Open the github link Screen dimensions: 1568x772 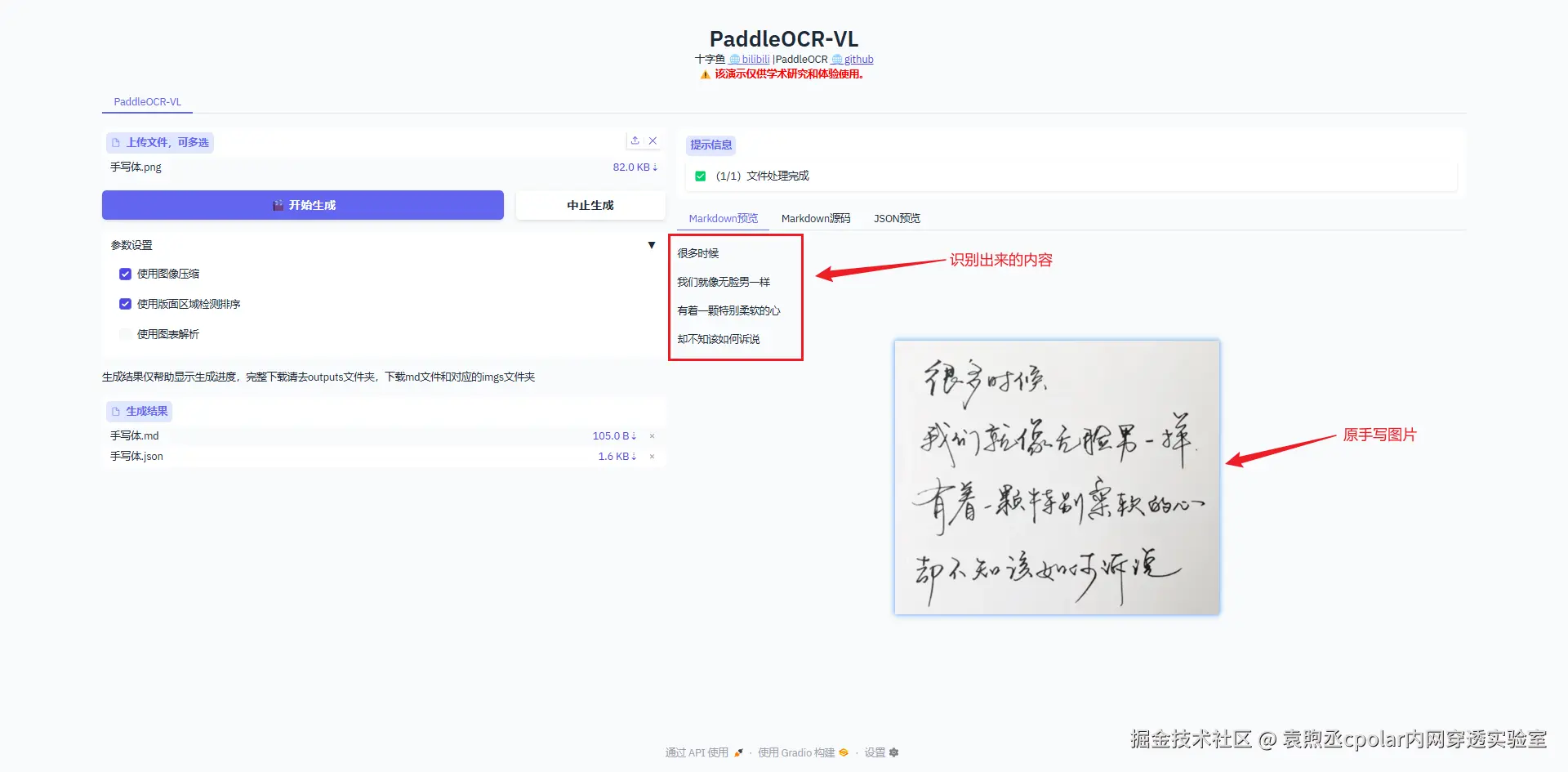pyautogui.click(x=858, y=60)
